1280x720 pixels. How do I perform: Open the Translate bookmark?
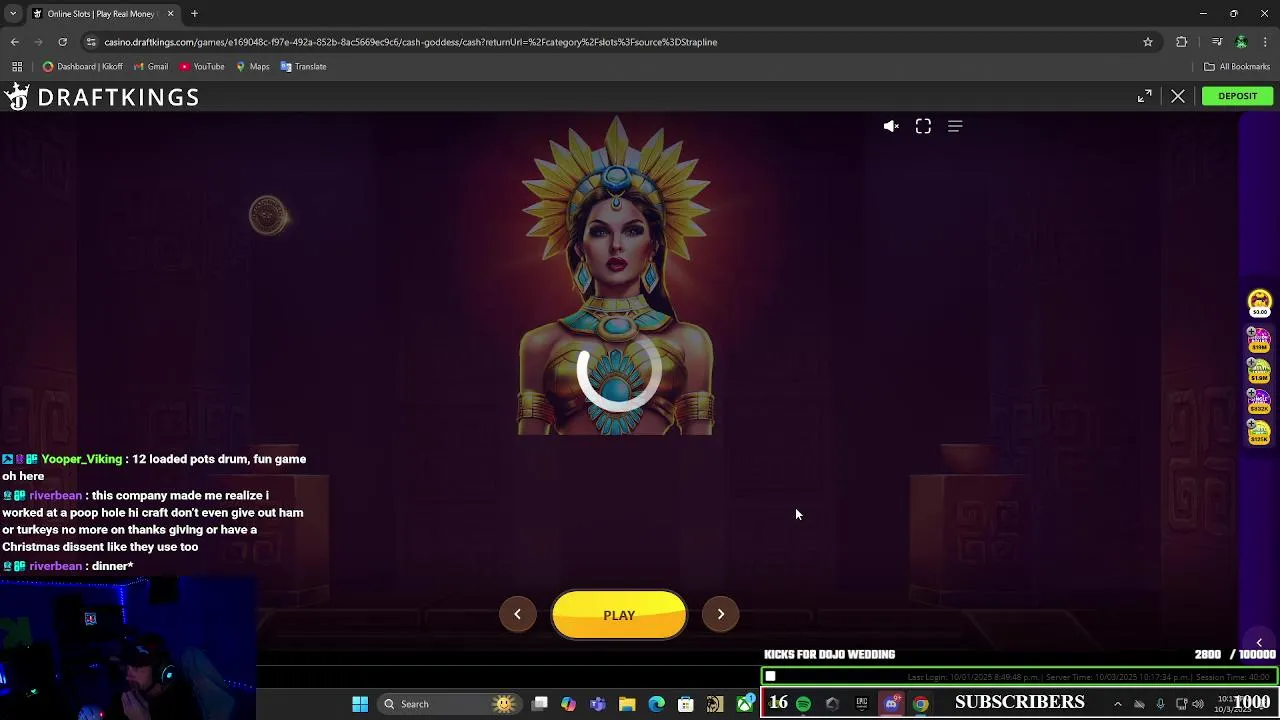(x=304, y=67)
